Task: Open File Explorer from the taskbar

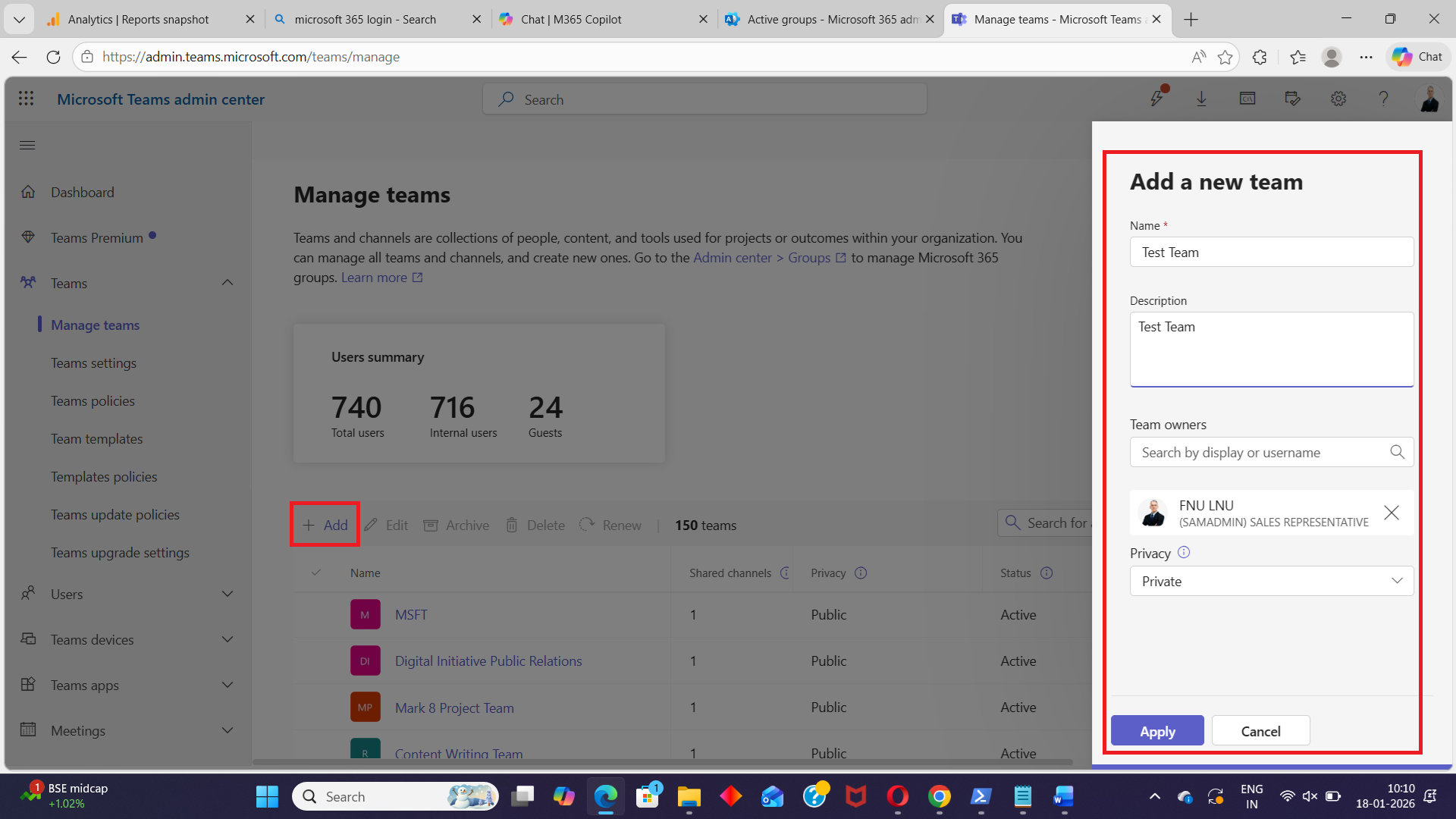Action: point(689,796)
